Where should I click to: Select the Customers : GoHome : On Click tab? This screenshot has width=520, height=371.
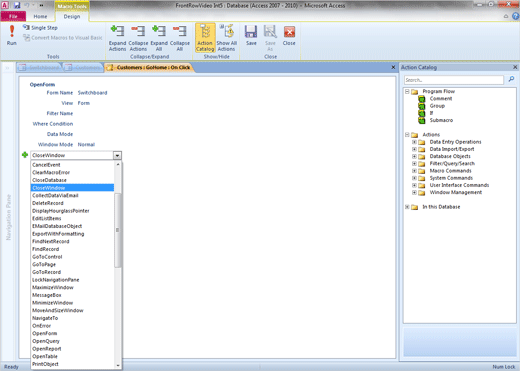point(149,68)
